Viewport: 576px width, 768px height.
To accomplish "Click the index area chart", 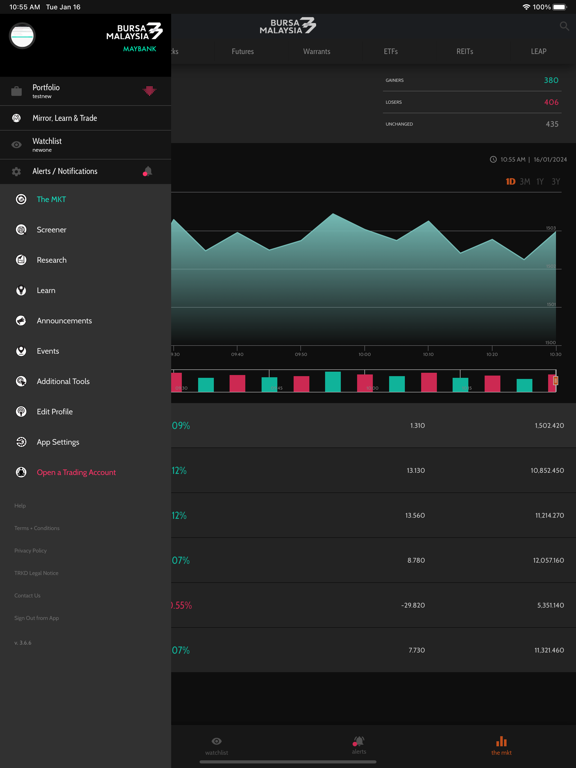I will [x=363, y=279].
